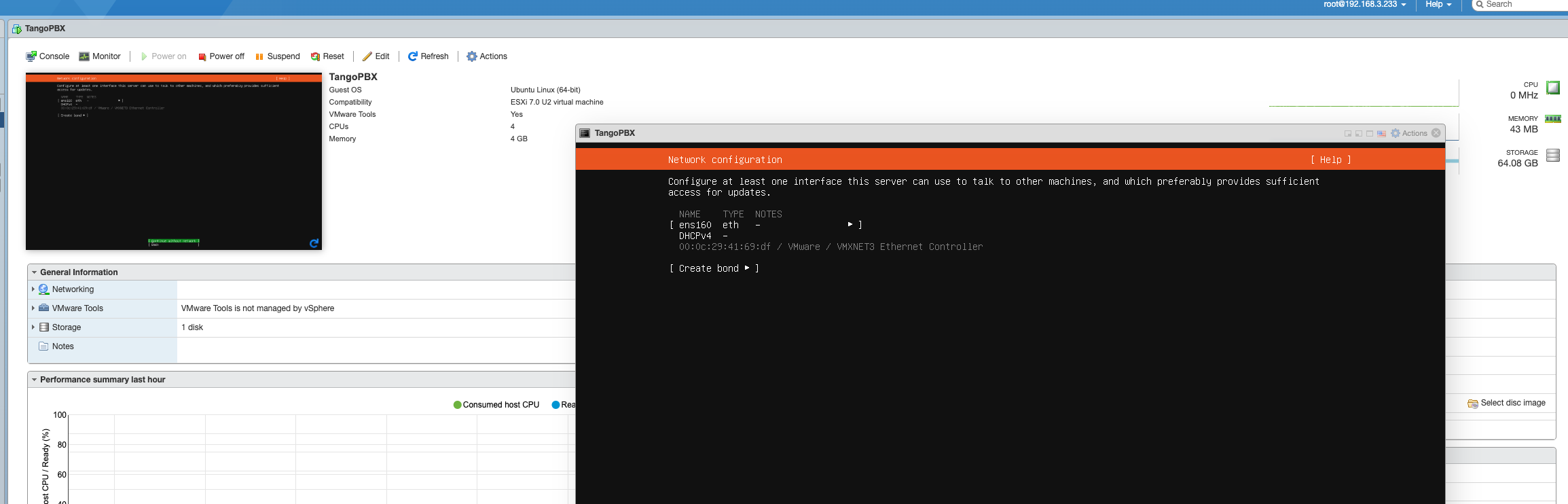The image size is (1568, 504).
Task: Reset the virtual machine
Action: click(327, 56)
